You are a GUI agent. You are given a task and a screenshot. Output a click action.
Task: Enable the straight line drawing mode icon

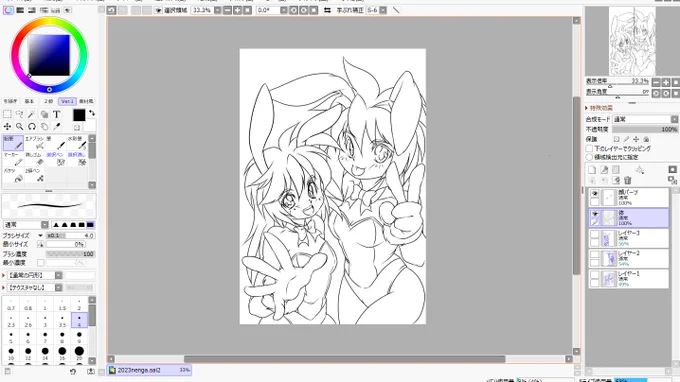(x=396, y=10)
